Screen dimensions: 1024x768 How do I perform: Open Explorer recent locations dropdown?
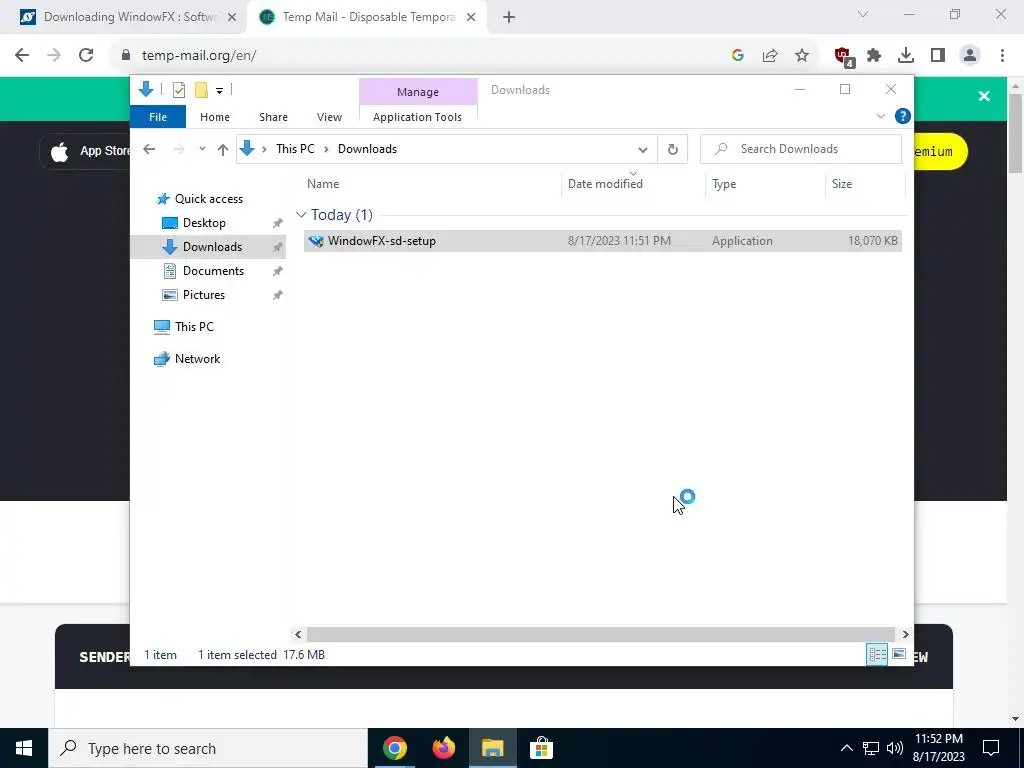pyautogui.click(x=202, y=149)
